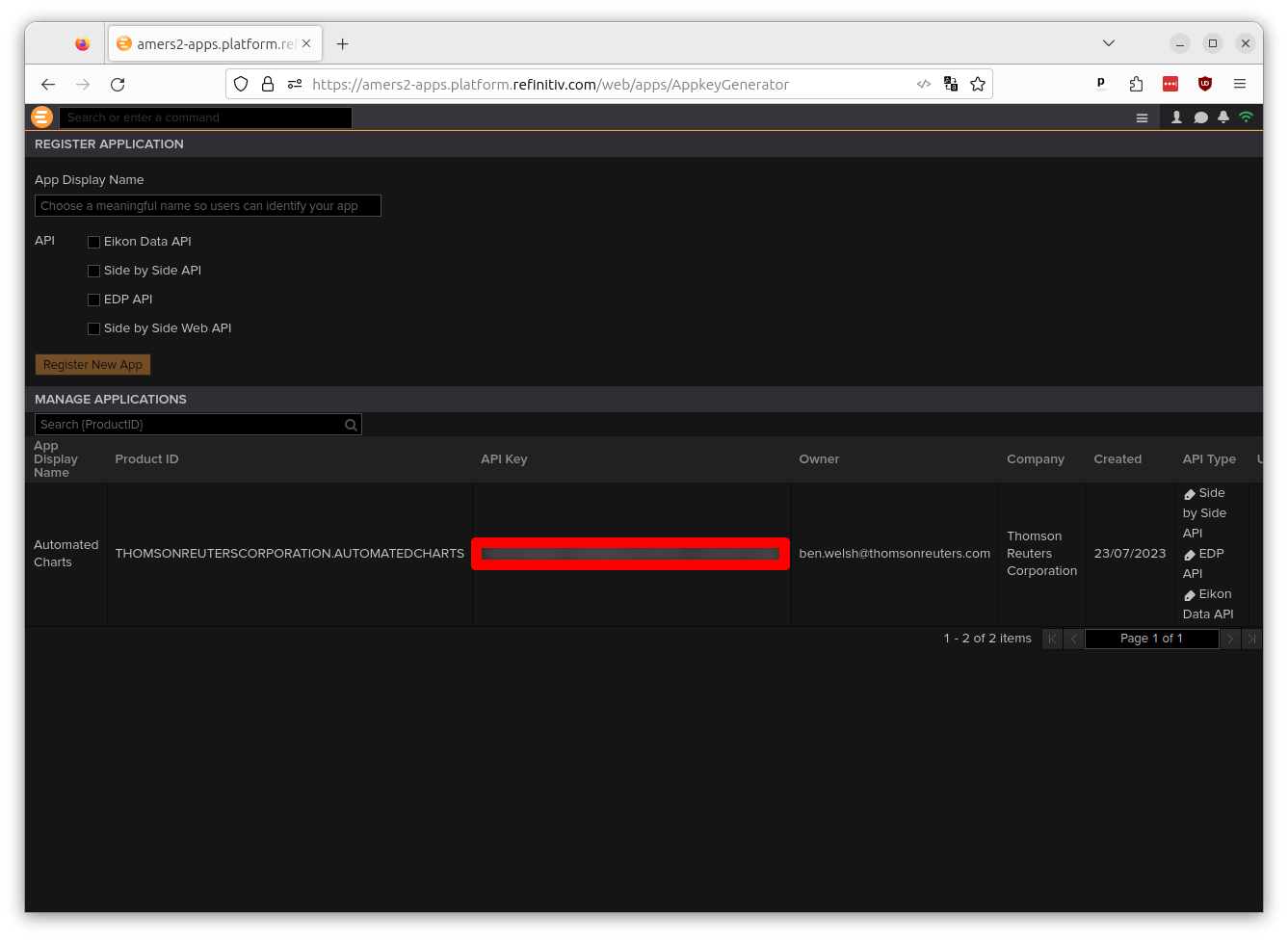
Task: Open the chat messages bubble icon
Action: point(1200,117)
